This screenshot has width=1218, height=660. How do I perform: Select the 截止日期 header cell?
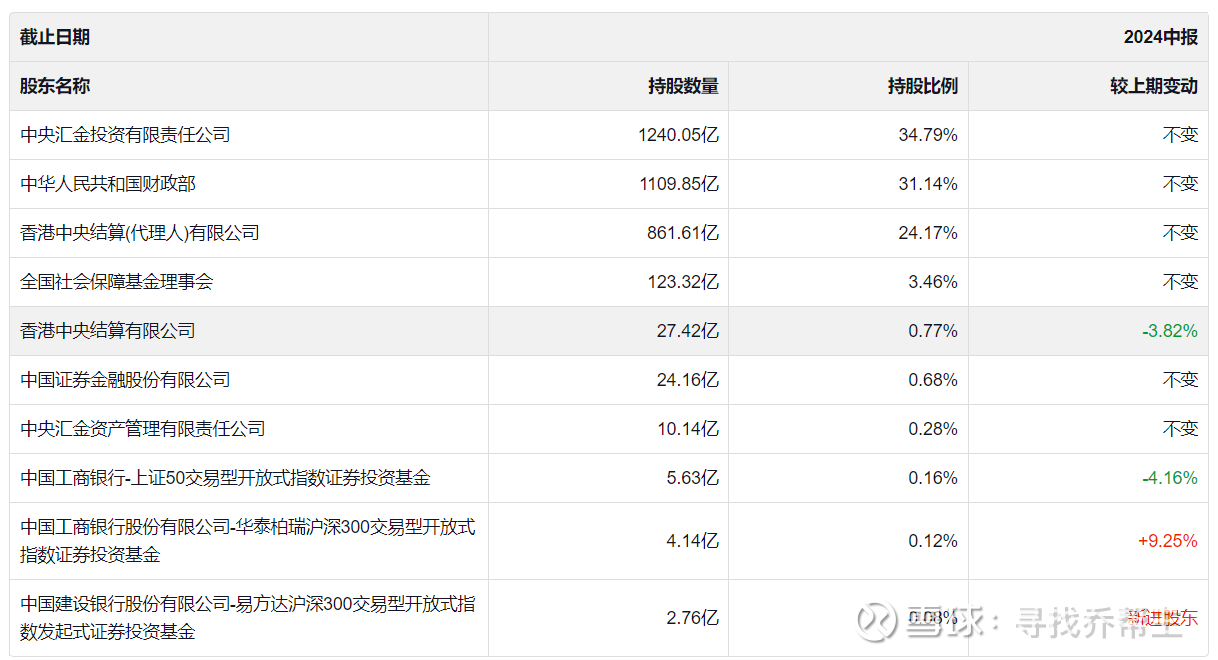click(55, 37)
